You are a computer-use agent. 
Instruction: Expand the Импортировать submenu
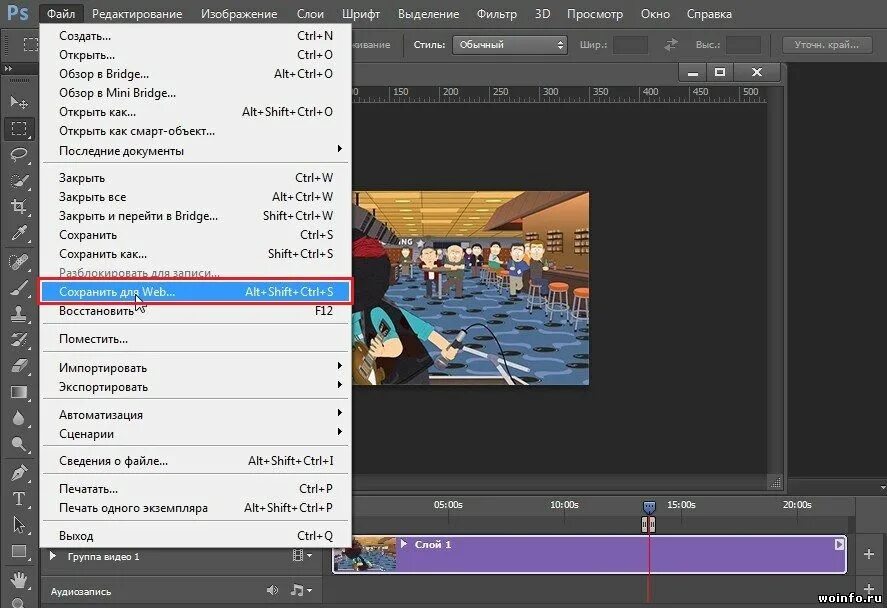339,366
